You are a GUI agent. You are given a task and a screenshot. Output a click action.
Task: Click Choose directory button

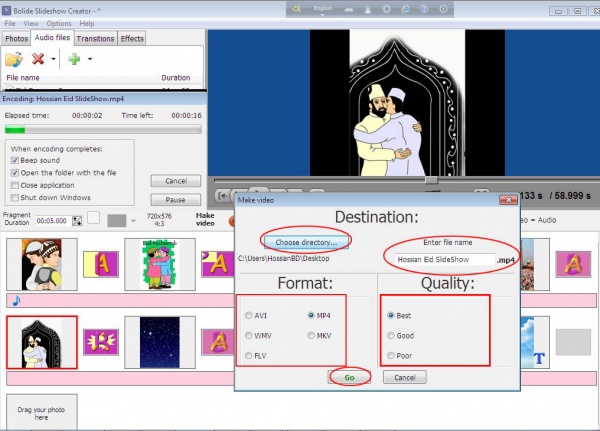306,242
